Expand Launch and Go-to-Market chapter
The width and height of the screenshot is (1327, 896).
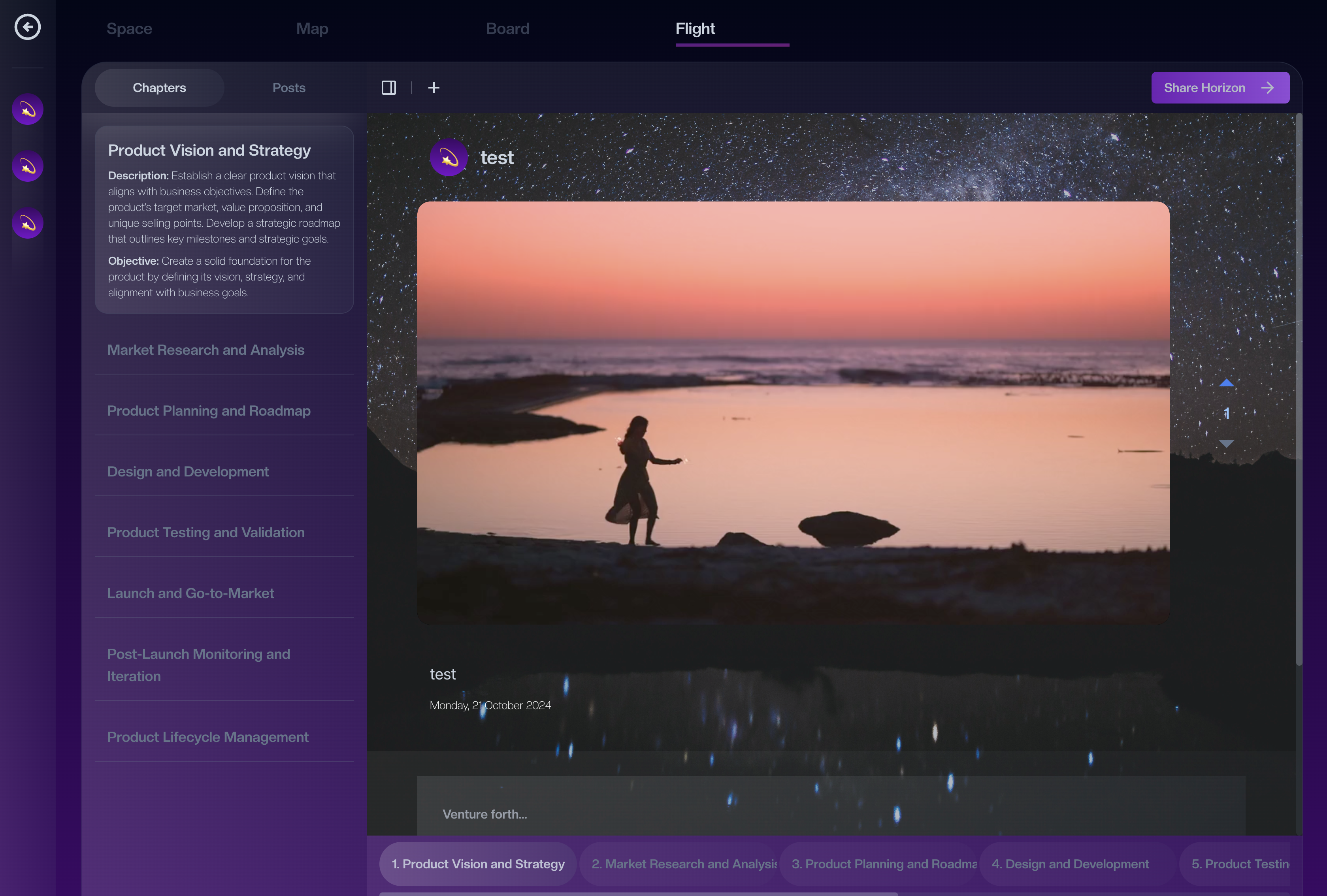pyautogui.click(x=190, y=593)
